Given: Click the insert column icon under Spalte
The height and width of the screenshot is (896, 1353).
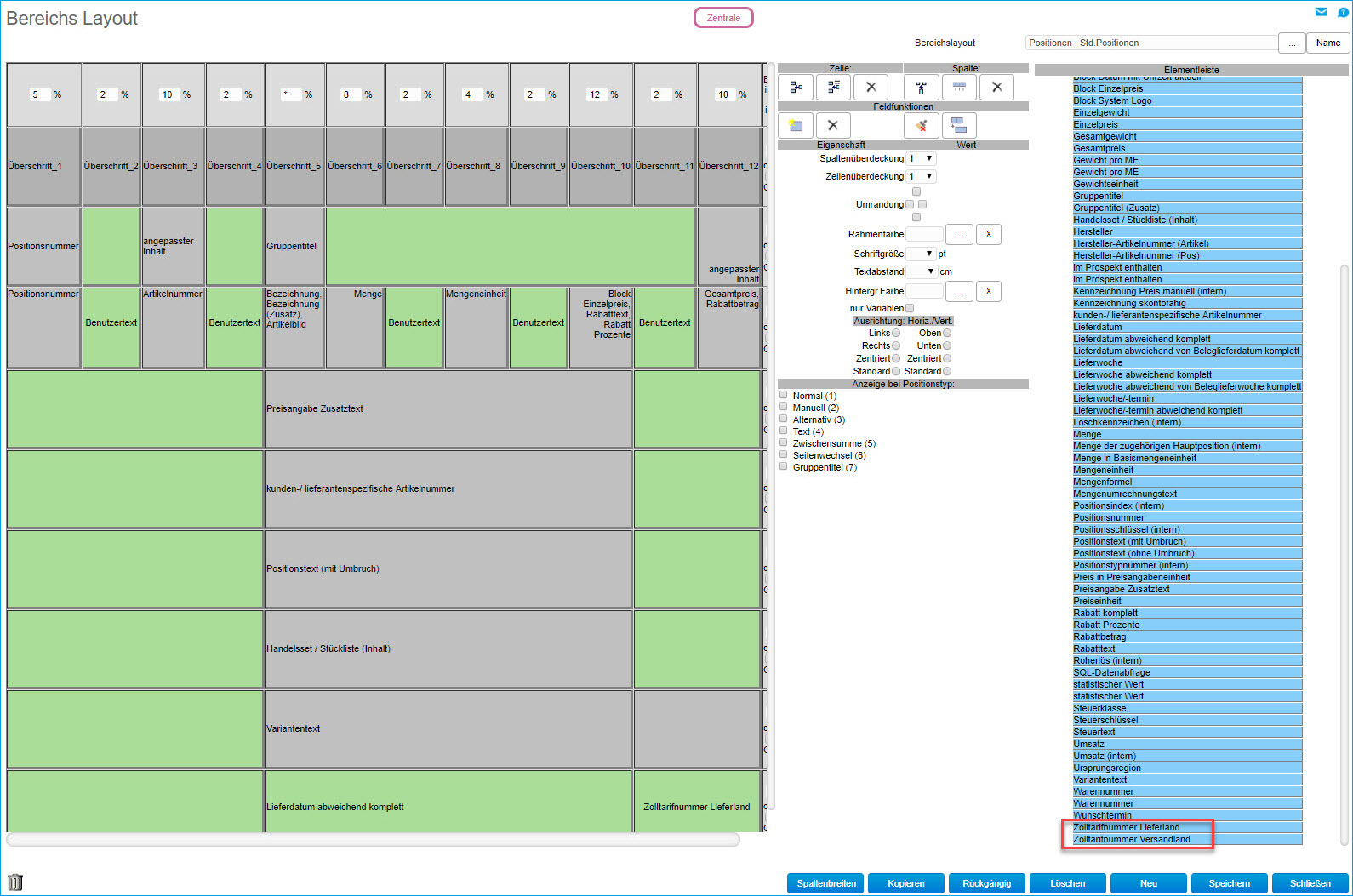Looking at the screenshot, I should [922, 87].
